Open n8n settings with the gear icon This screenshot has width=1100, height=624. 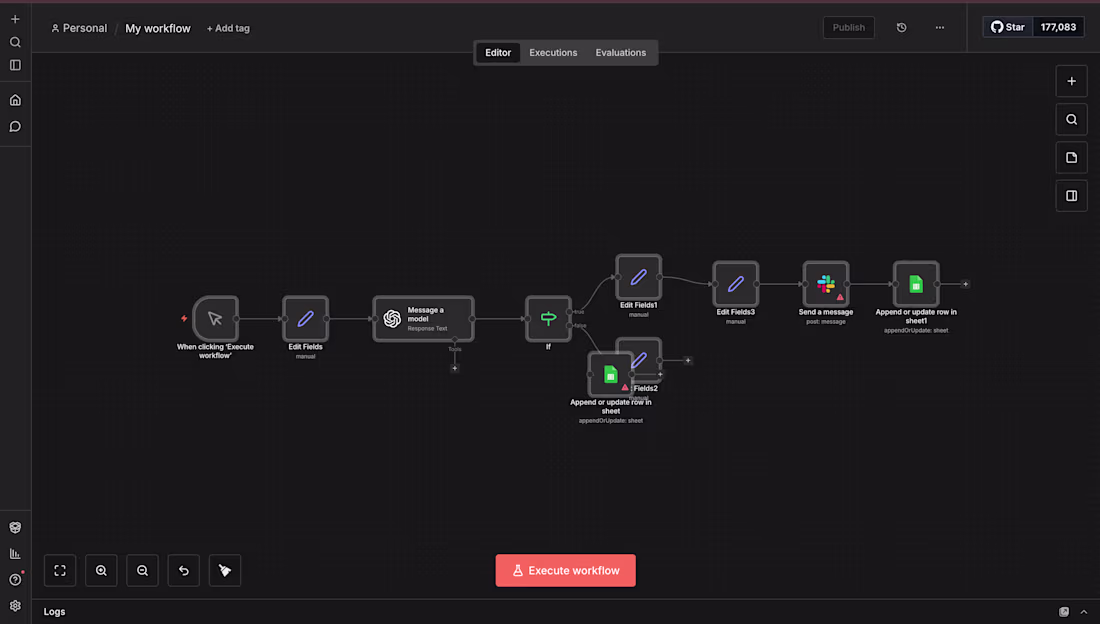tap(14, 606)
